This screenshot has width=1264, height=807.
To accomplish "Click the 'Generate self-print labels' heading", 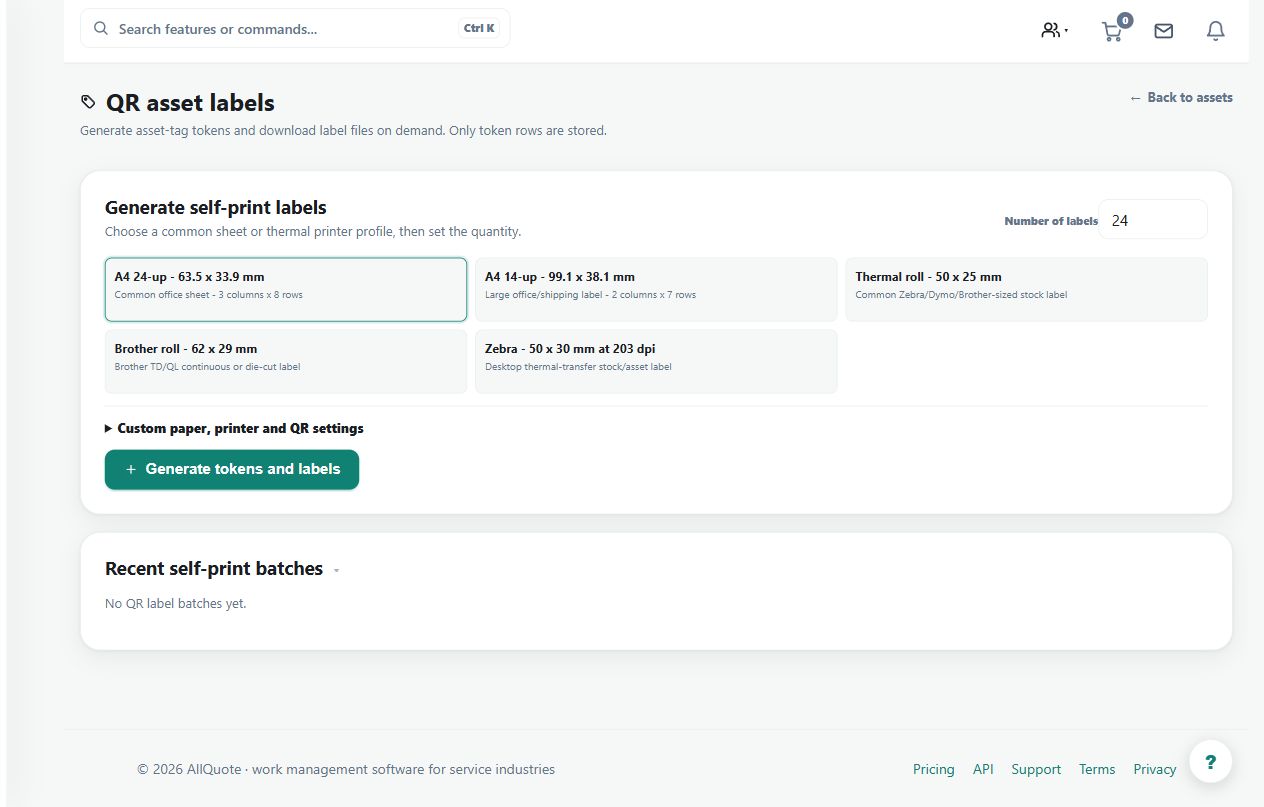I will [216, 208].
